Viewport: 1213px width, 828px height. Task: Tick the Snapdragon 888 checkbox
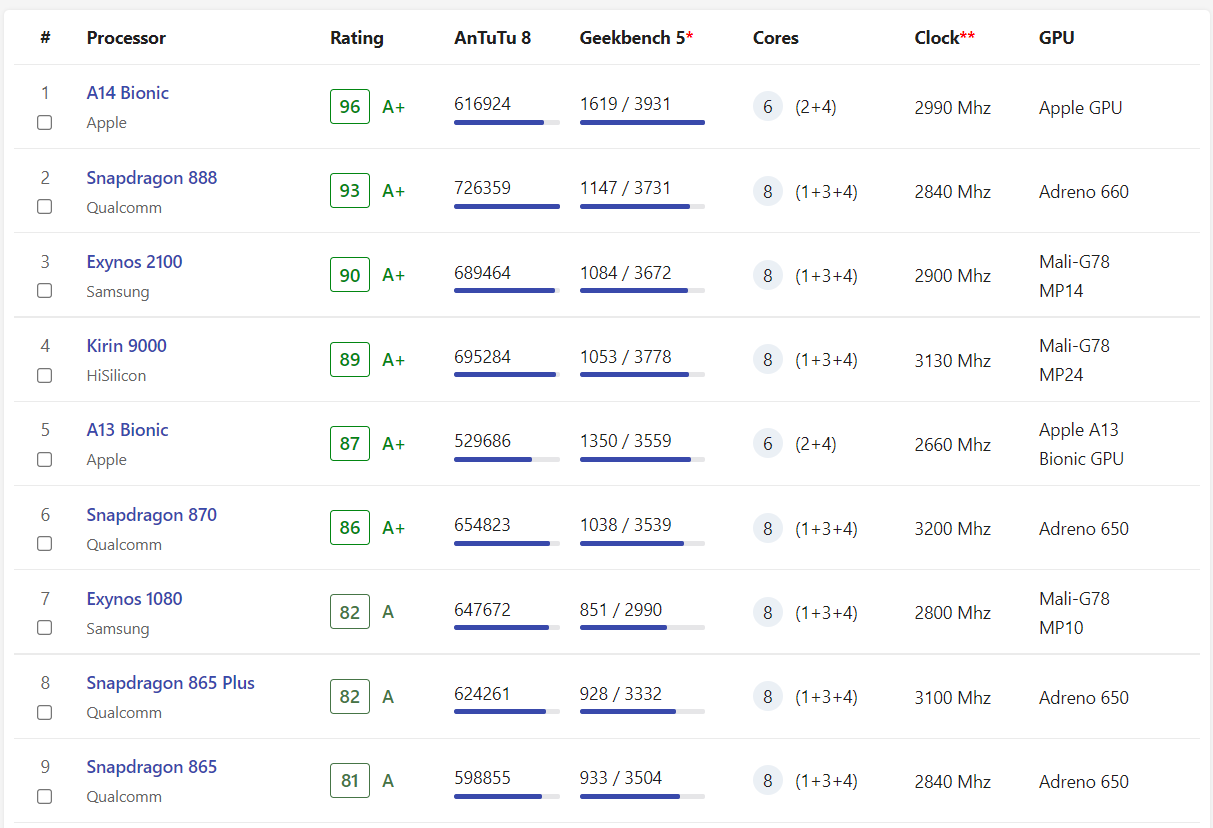tap(44, 207)
